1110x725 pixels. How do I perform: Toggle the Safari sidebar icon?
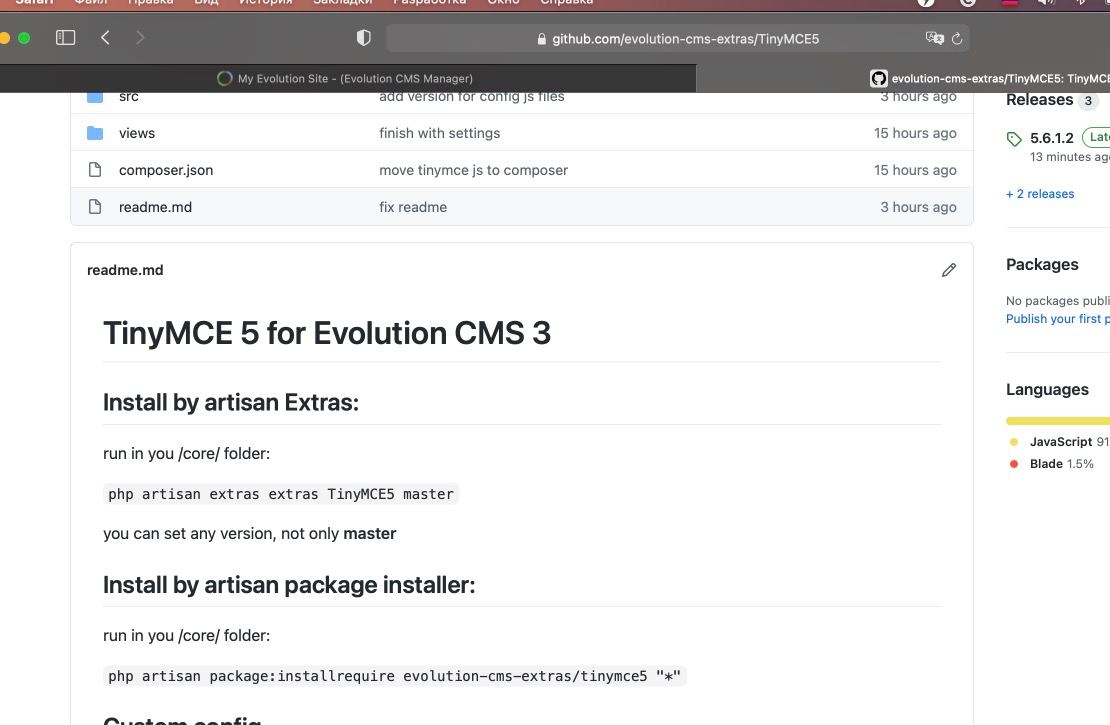click(65, 38)
